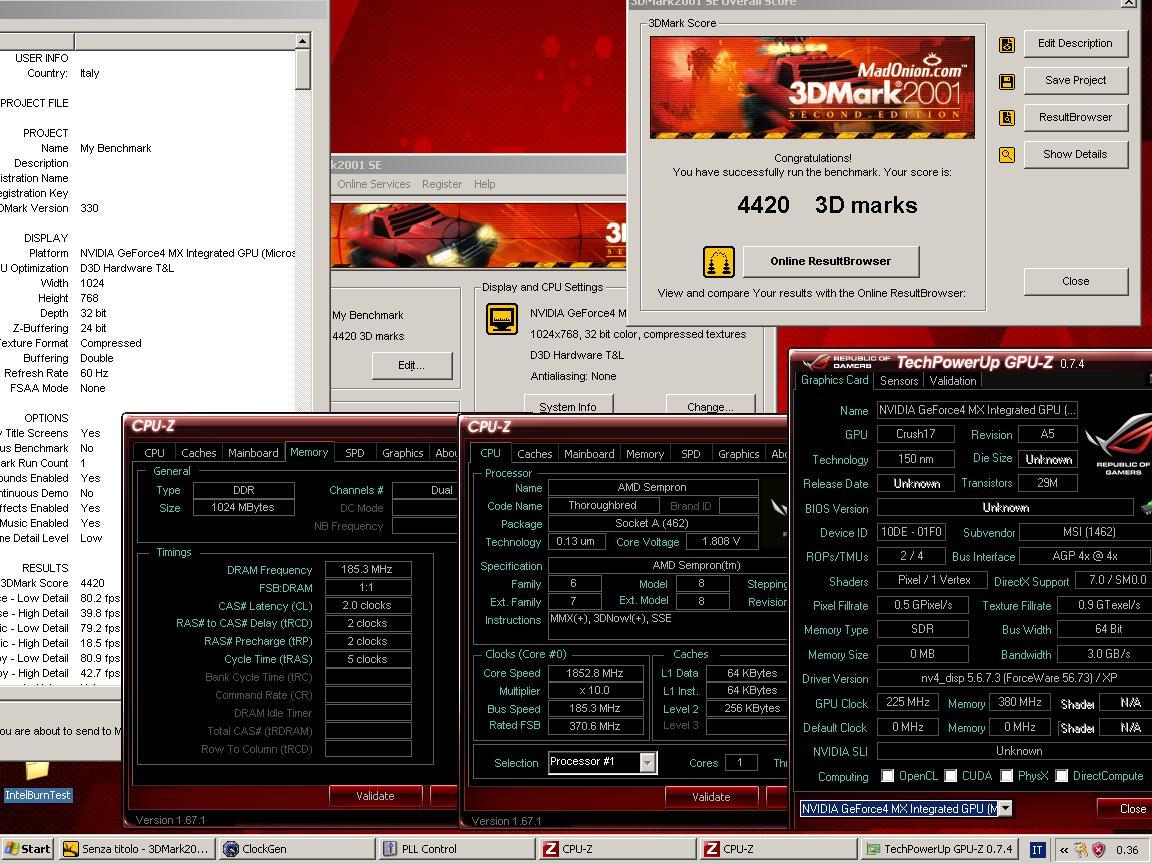Switch to PLL Control taskbar item

tap(457, 849)
